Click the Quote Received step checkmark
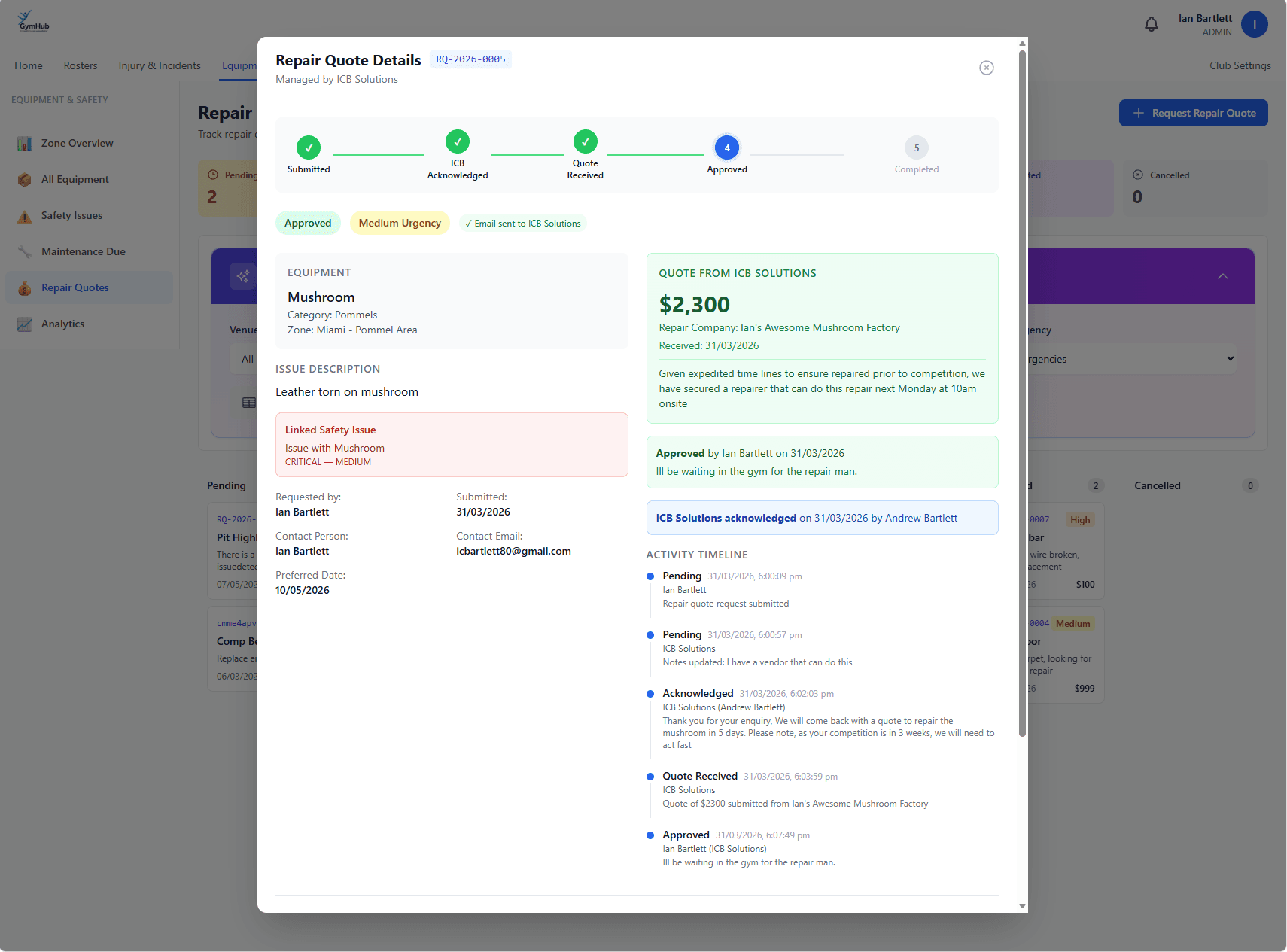Viewport: 1287px width, 952px height. pos(586,141)
